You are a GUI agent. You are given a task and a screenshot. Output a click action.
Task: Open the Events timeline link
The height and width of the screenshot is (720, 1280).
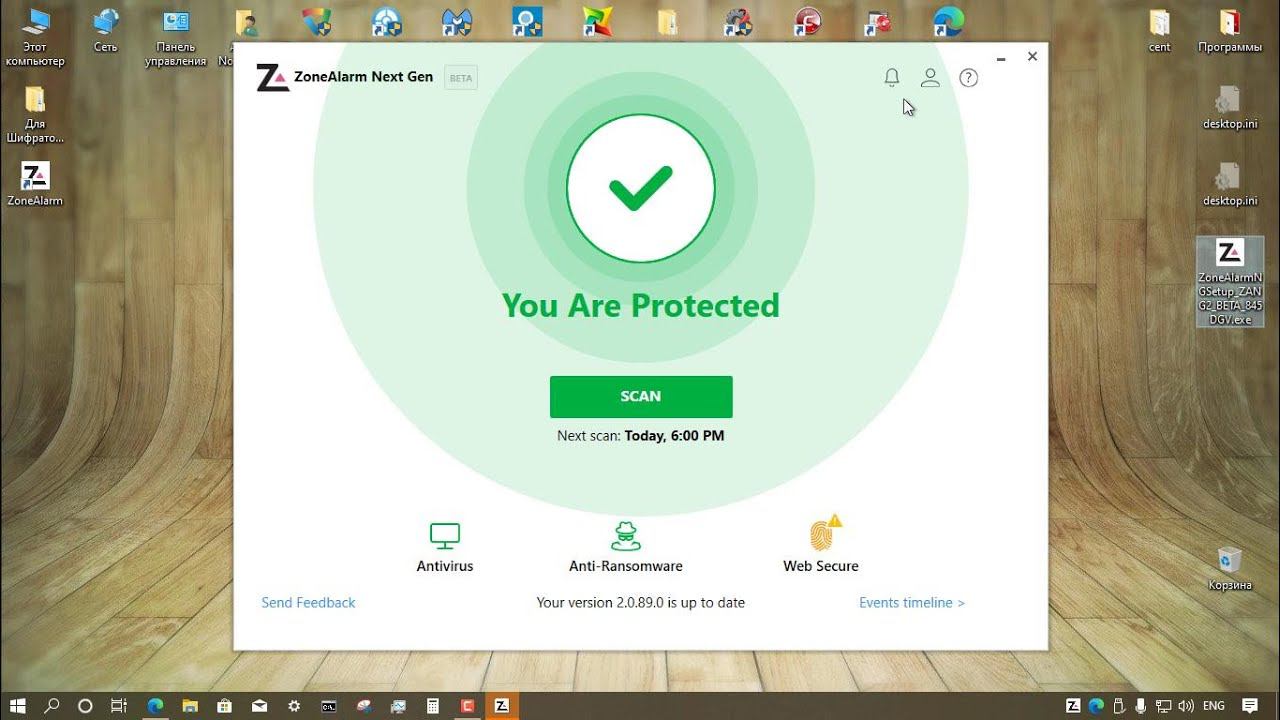[x=912, y=602]
